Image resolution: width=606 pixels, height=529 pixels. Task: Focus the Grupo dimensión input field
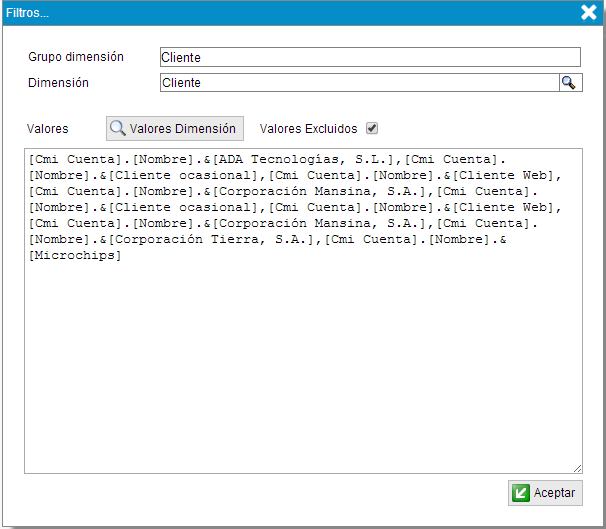pyautogui.click(x=369, y=58)
